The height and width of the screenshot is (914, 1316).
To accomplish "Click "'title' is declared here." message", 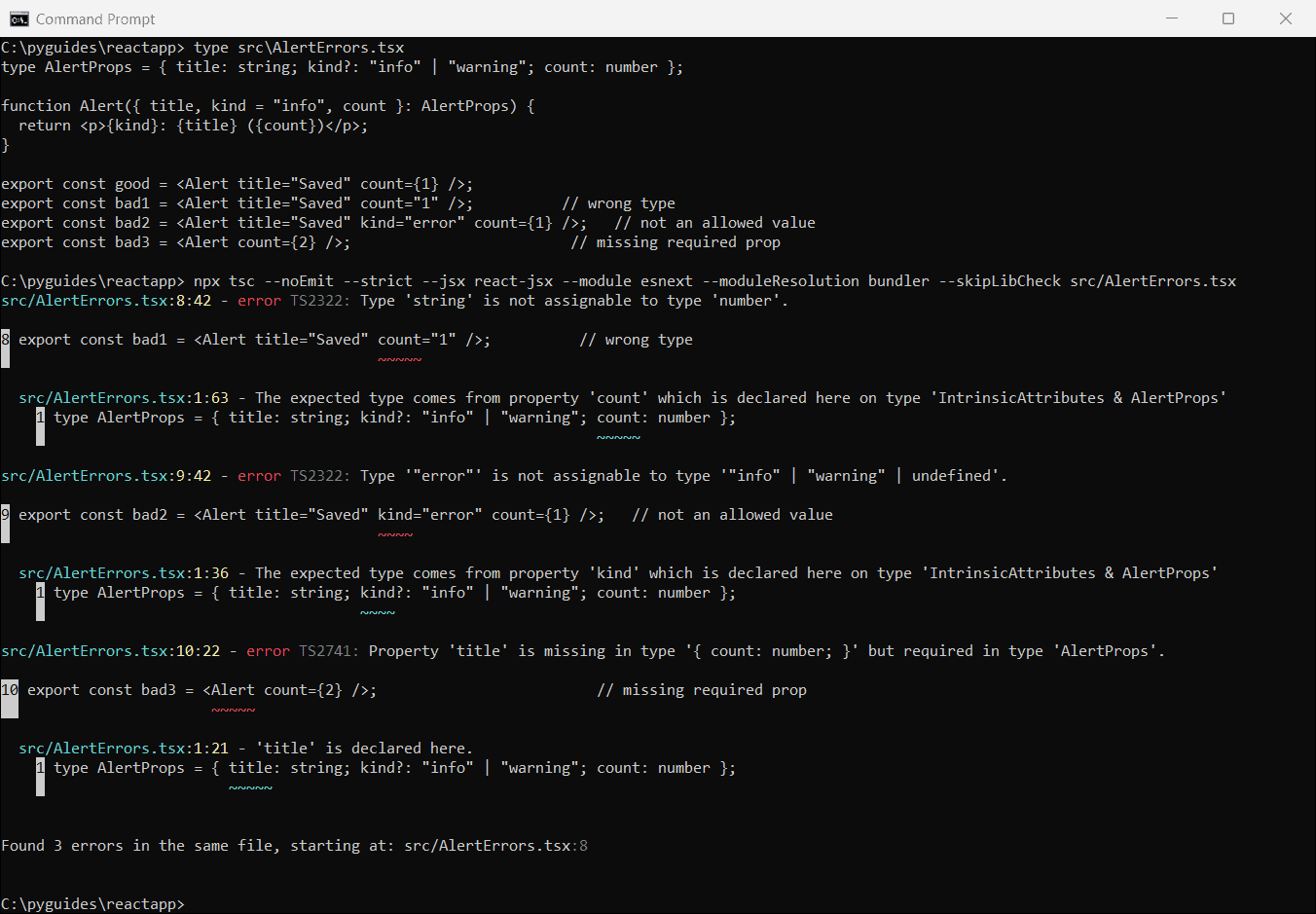I will pyautogui.click(x=364, y=749).
